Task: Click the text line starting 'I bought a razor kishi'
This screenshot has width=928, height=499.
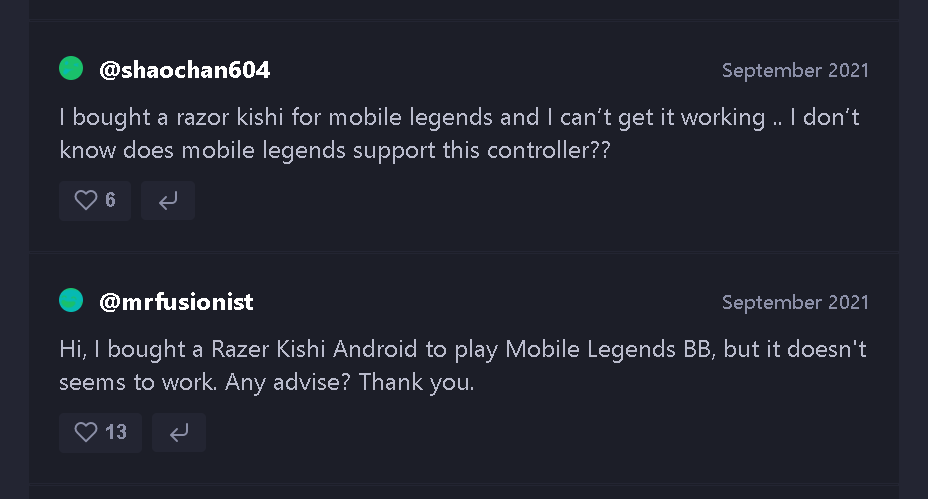Action: [x=459, y=117]
